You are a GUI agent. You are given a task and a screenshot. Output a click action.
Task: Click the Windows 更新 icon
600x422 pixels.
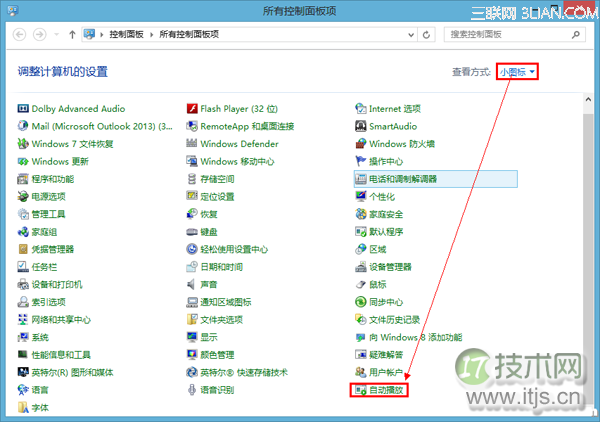pyautogui.click(x=23, y=161)
